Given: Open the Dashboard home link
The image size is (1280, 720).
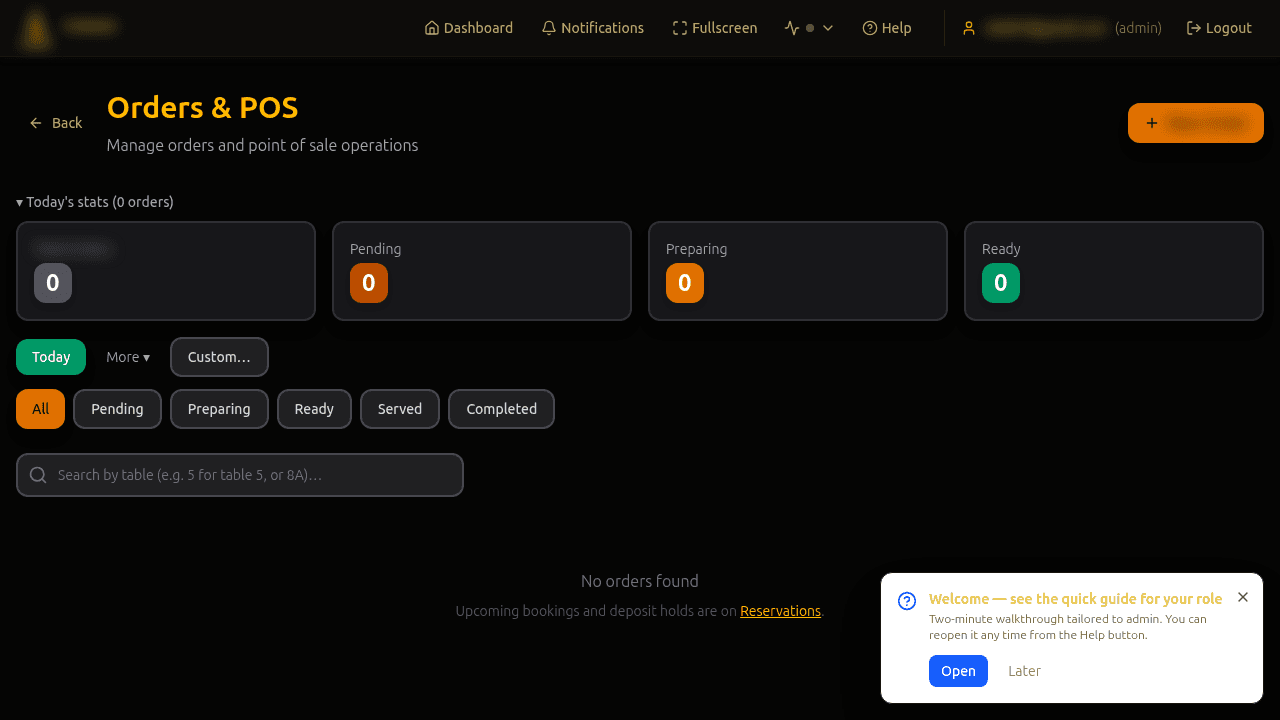Looking at the screenshot, I should (469, 28).
